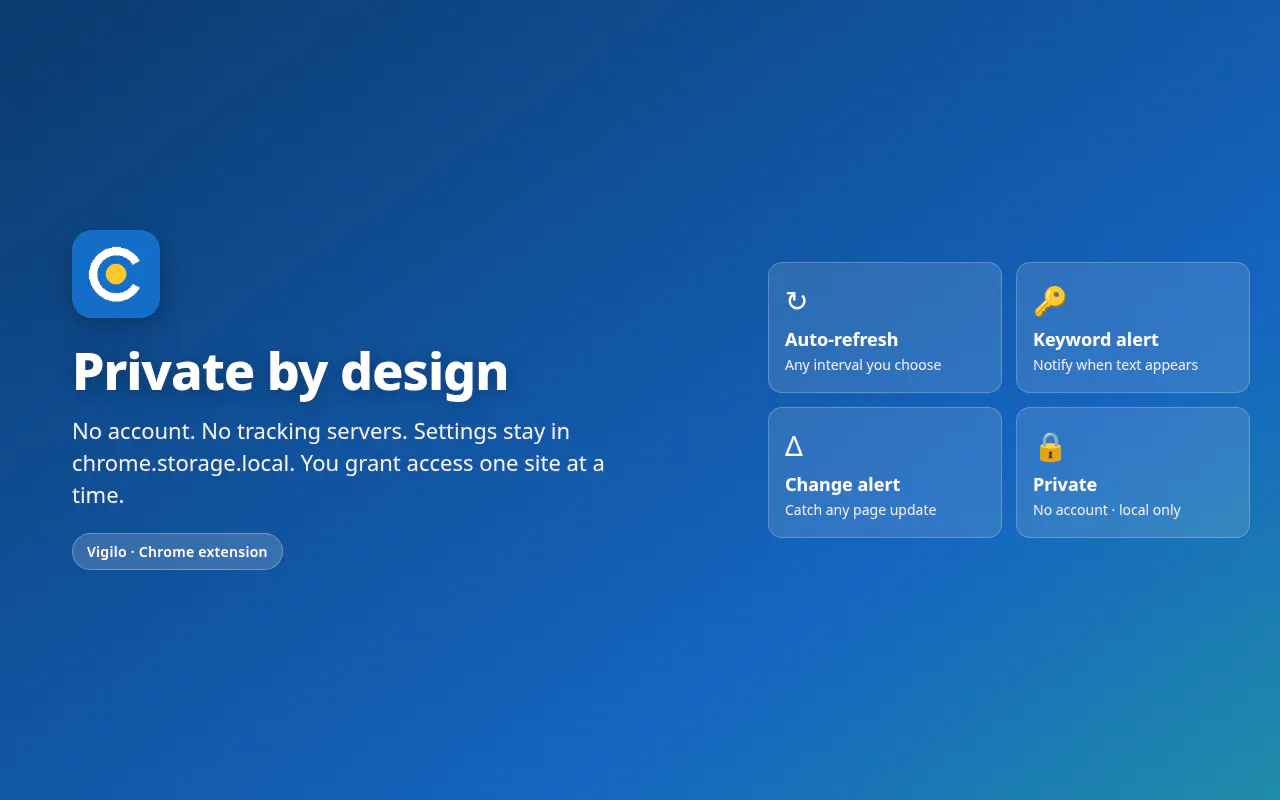The width and height of the screenshot is (1280, 800).
Task: Click the Vigilo app logo icon
Action: [116, 274]
